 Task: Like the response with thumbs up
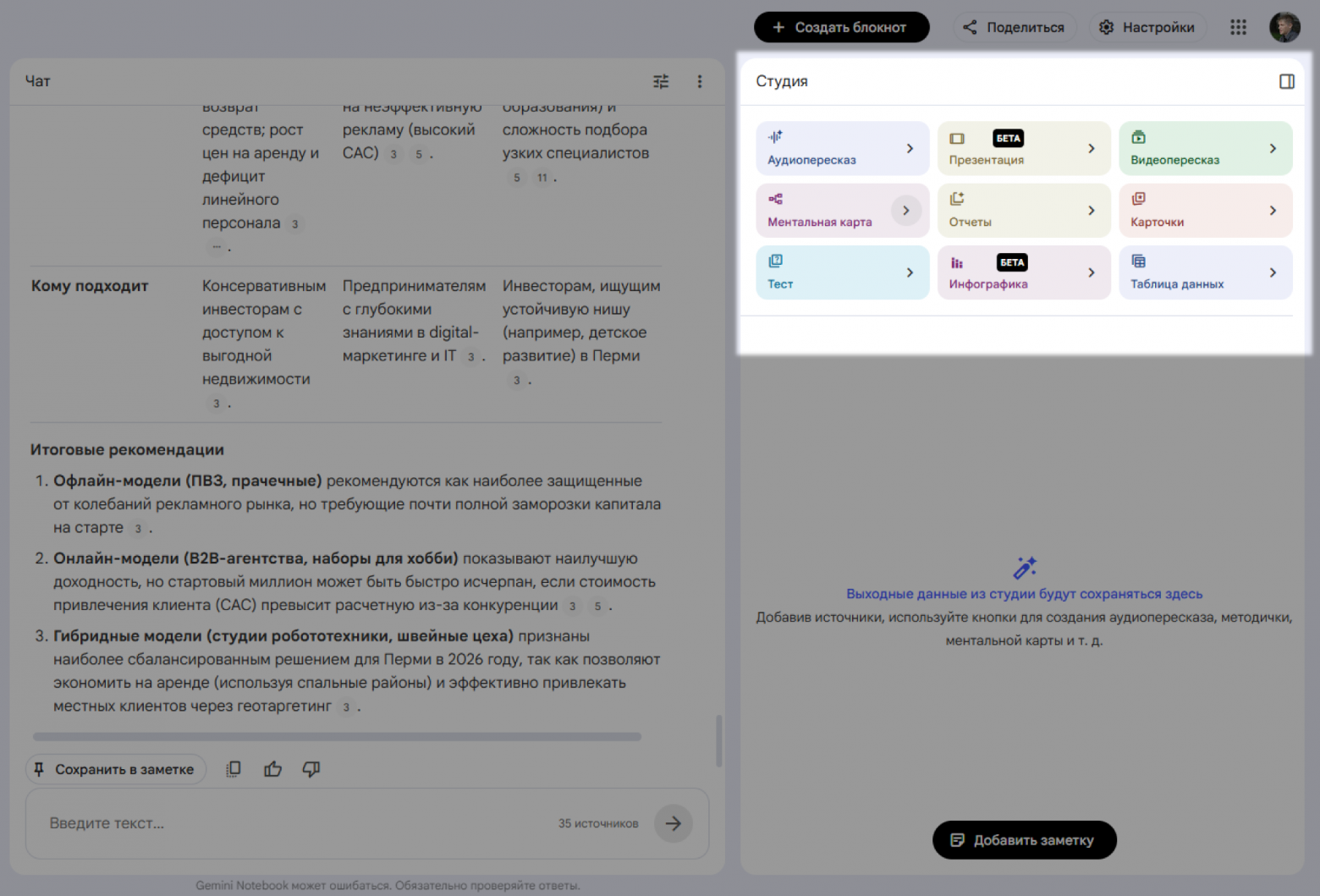pyautogui.click(x=272, y=769)
